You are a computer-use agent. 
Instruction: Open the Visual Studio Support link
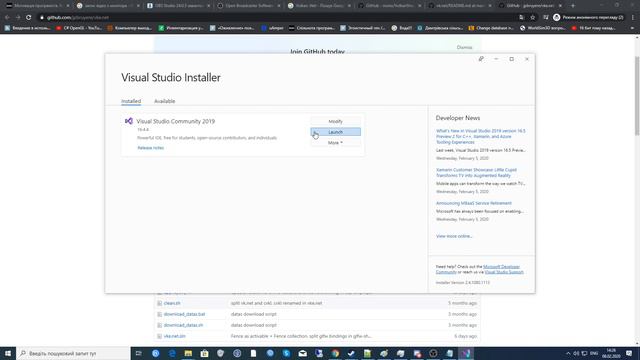504,272
